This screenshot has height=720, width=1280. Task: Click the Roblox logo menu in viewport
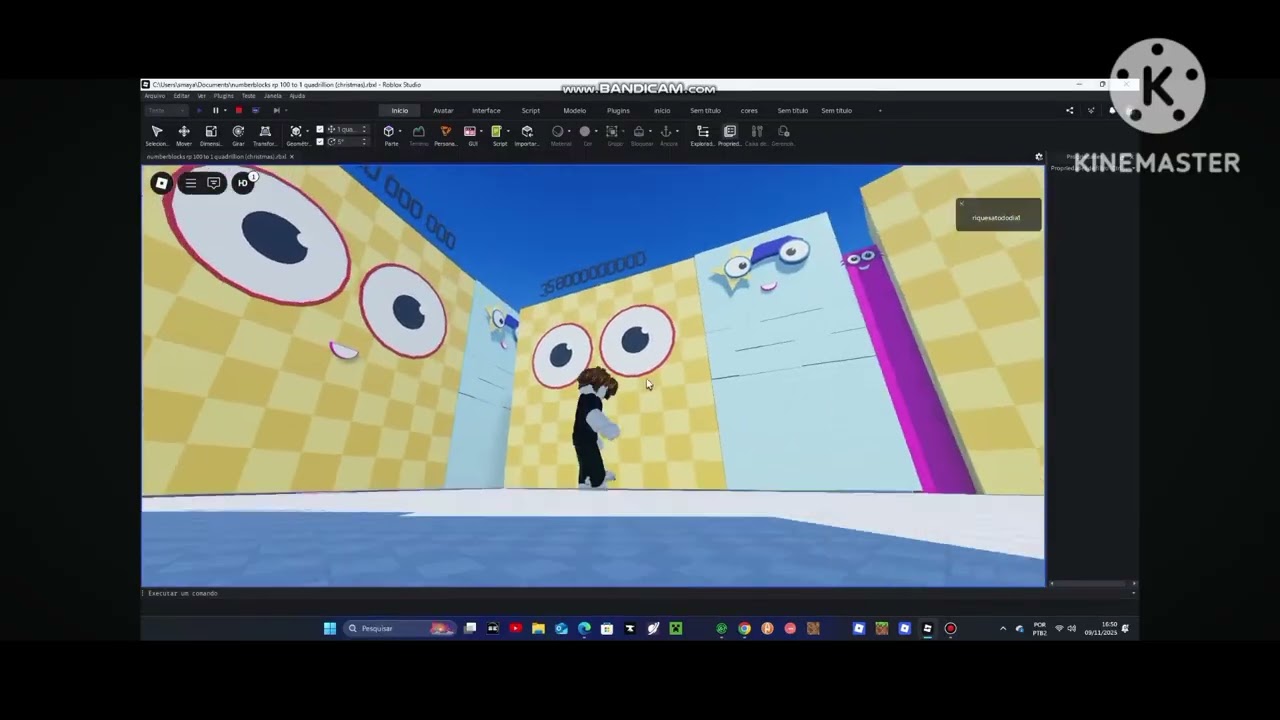click(161, 183)
